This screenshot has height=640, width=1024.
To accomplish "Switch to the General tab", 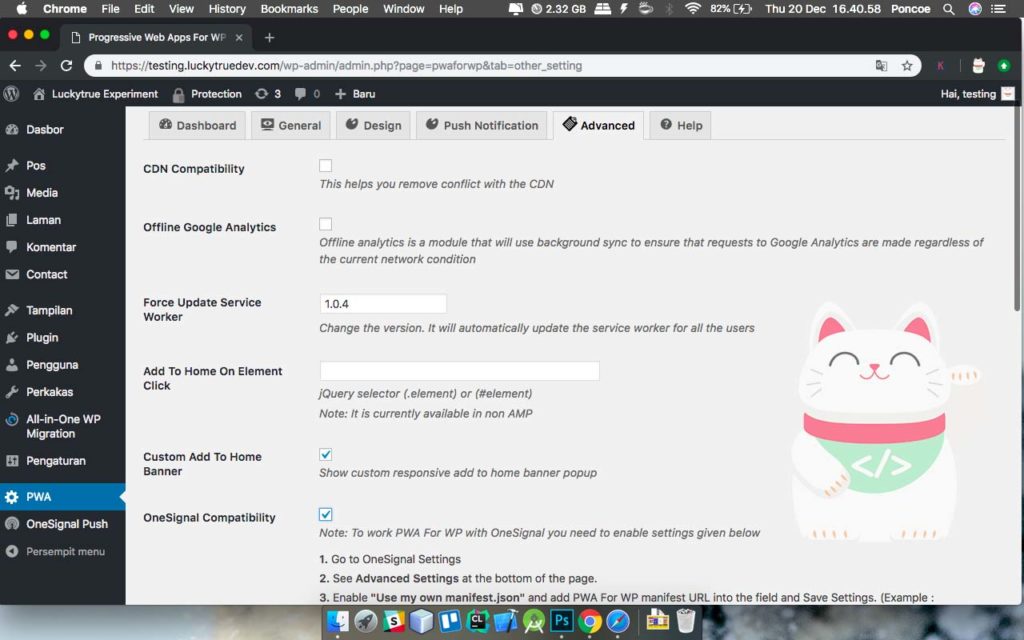I will click(291, 125).
